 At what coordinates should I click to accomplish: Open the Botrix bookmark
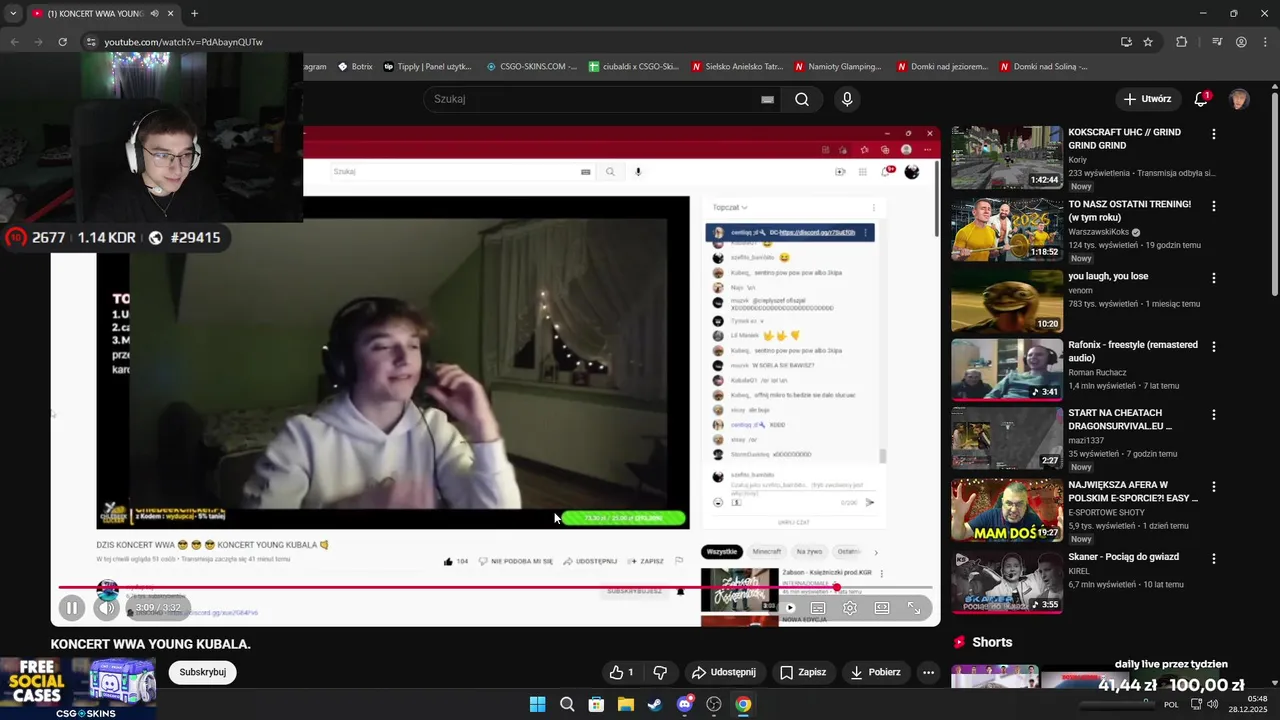click(x=355, y=67)
